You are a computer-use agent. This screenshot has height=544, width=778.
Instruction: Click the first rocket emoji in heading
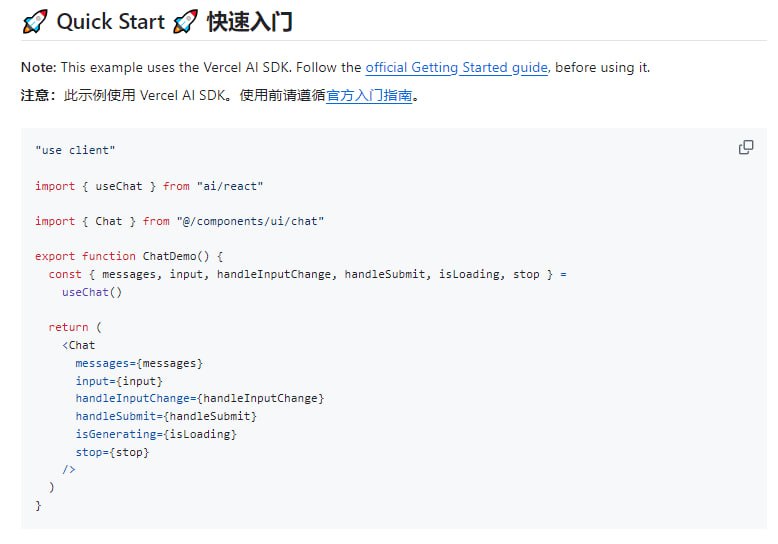[35, 22]
